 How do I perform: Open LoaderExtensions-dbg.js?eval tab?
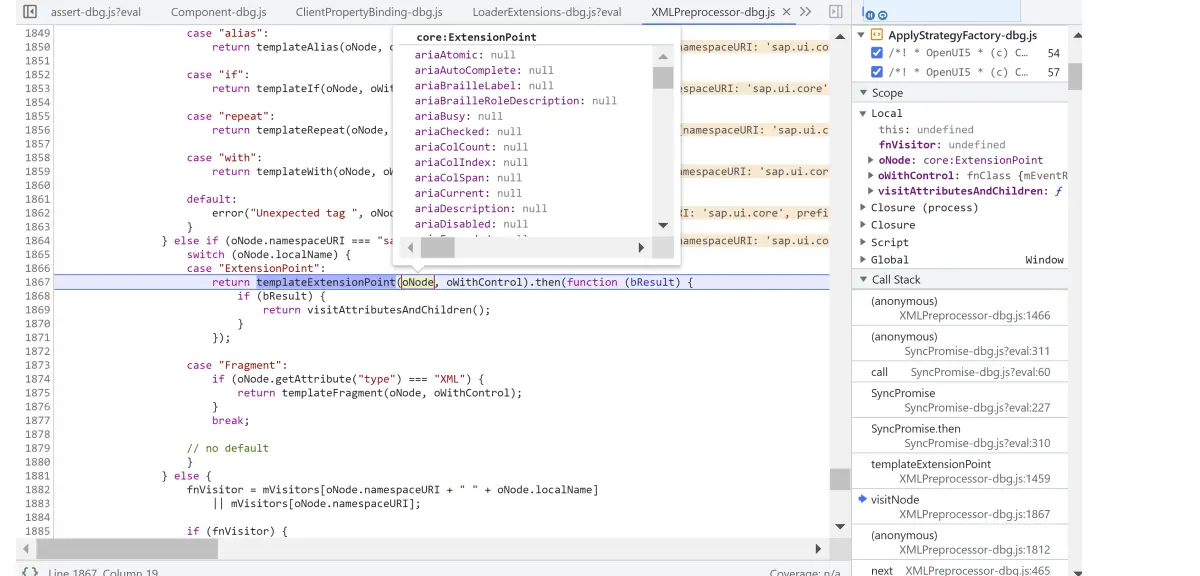tap(547, 12)
